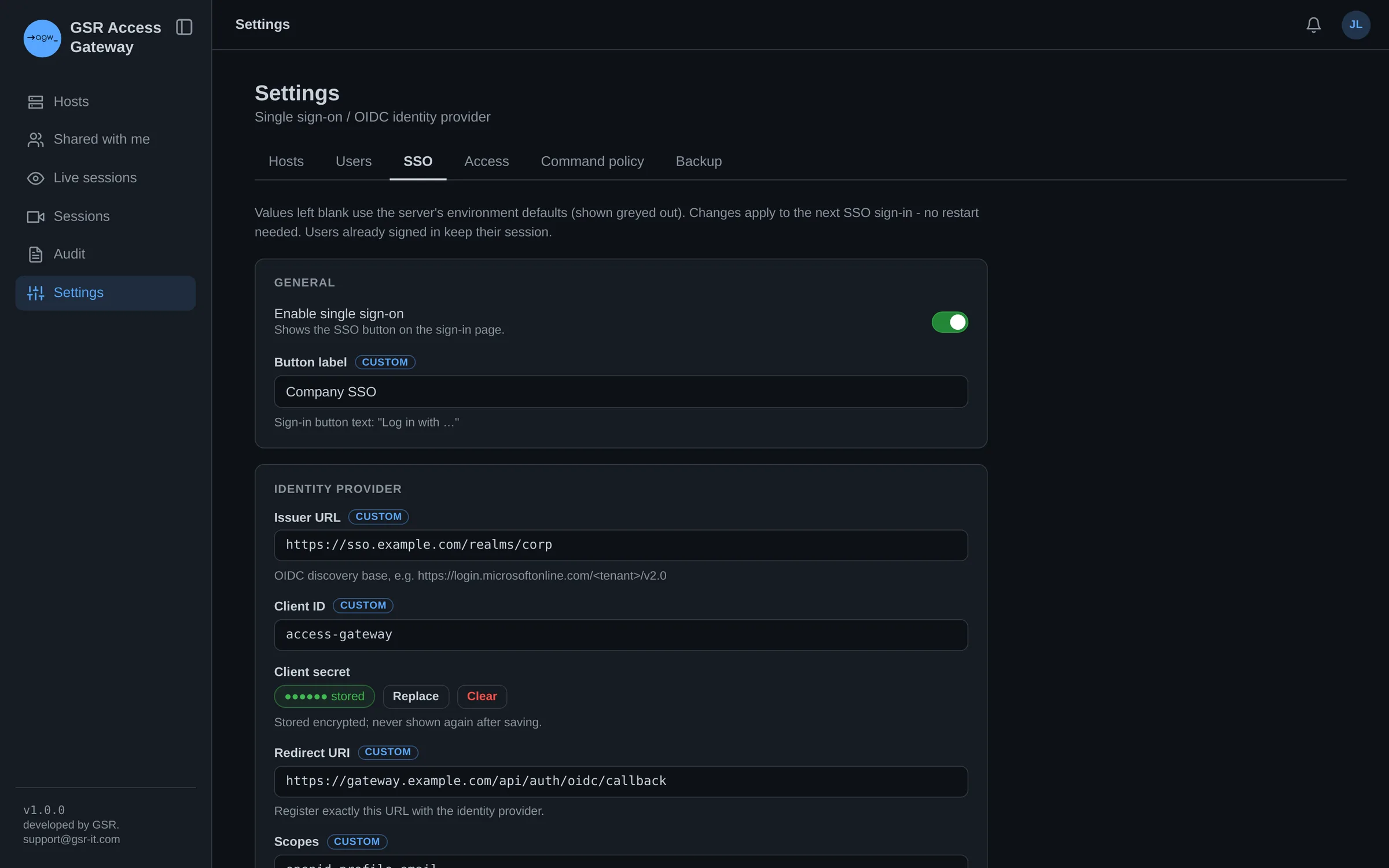This screenshot has width=1389, height=868.
Task: Click the Settings sliders icon
Action: point(35,293)
